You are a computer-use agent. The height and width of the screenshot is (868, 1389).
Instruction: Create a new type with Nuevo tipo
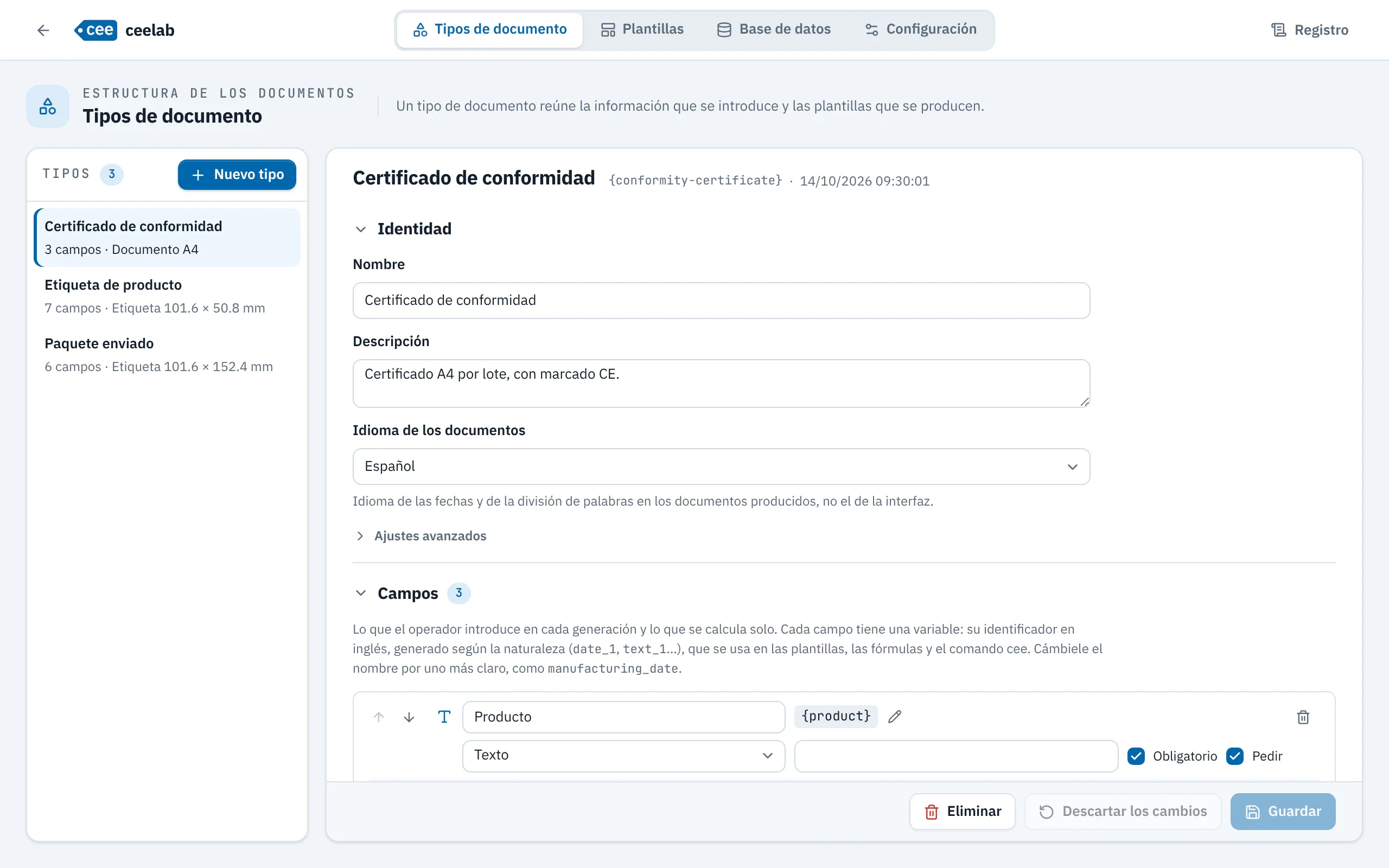[x=237, y=175]
